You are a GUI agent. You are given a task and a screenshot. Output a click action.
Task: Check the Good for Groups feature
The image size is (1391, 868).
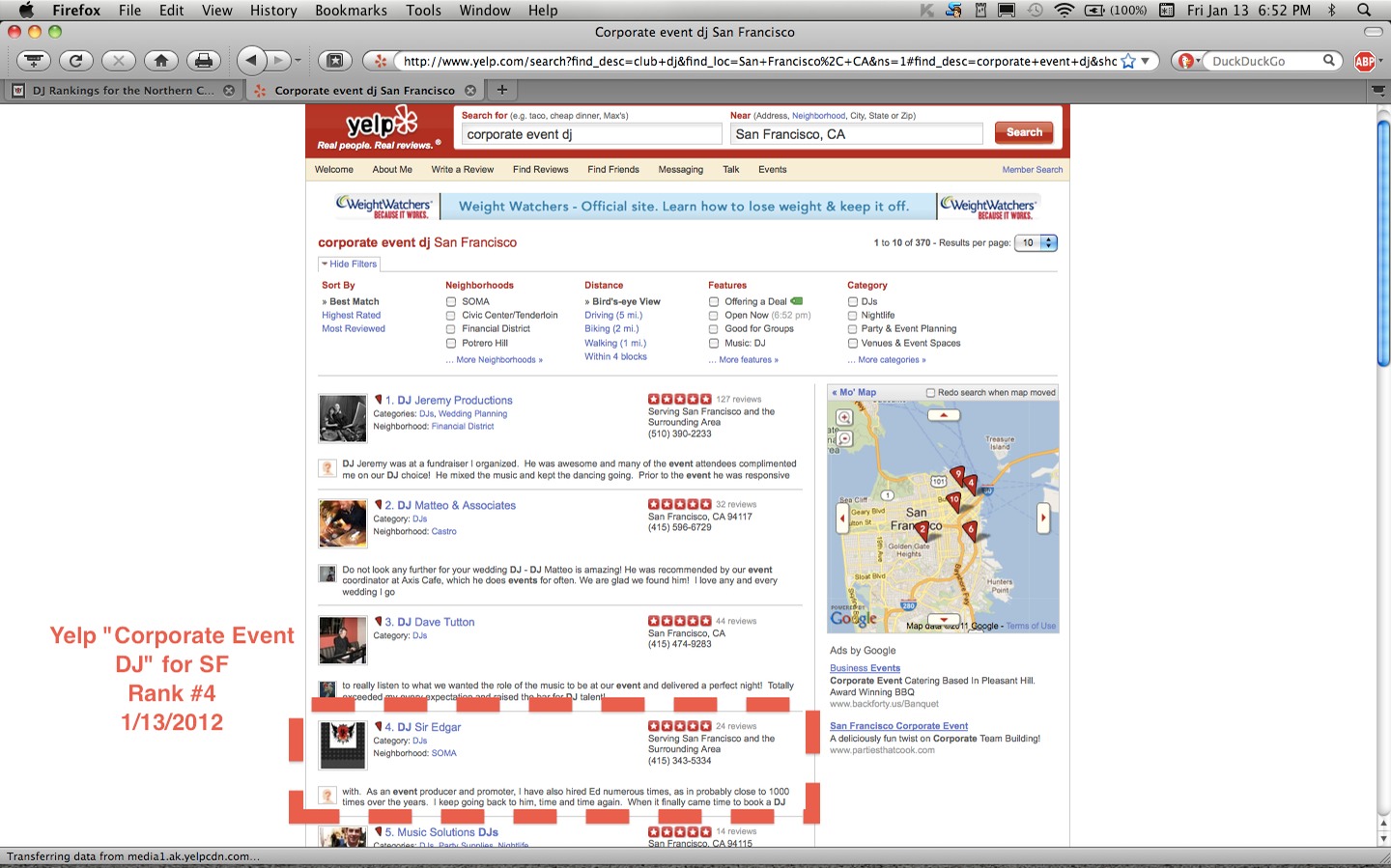click(714, 328)
